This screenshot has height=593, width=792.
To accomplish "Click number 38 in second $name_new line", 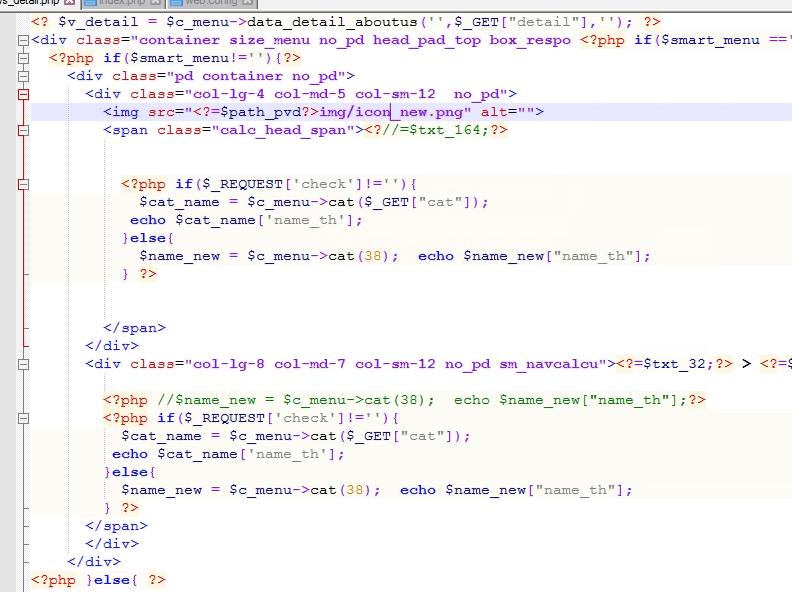I will 355,490.
